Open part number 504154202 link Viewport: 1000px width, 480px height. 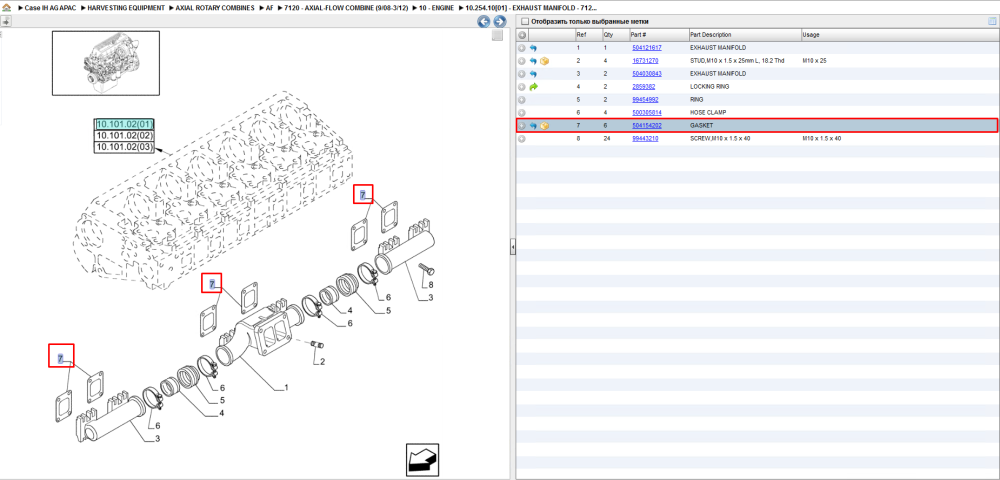coord(647,126)
